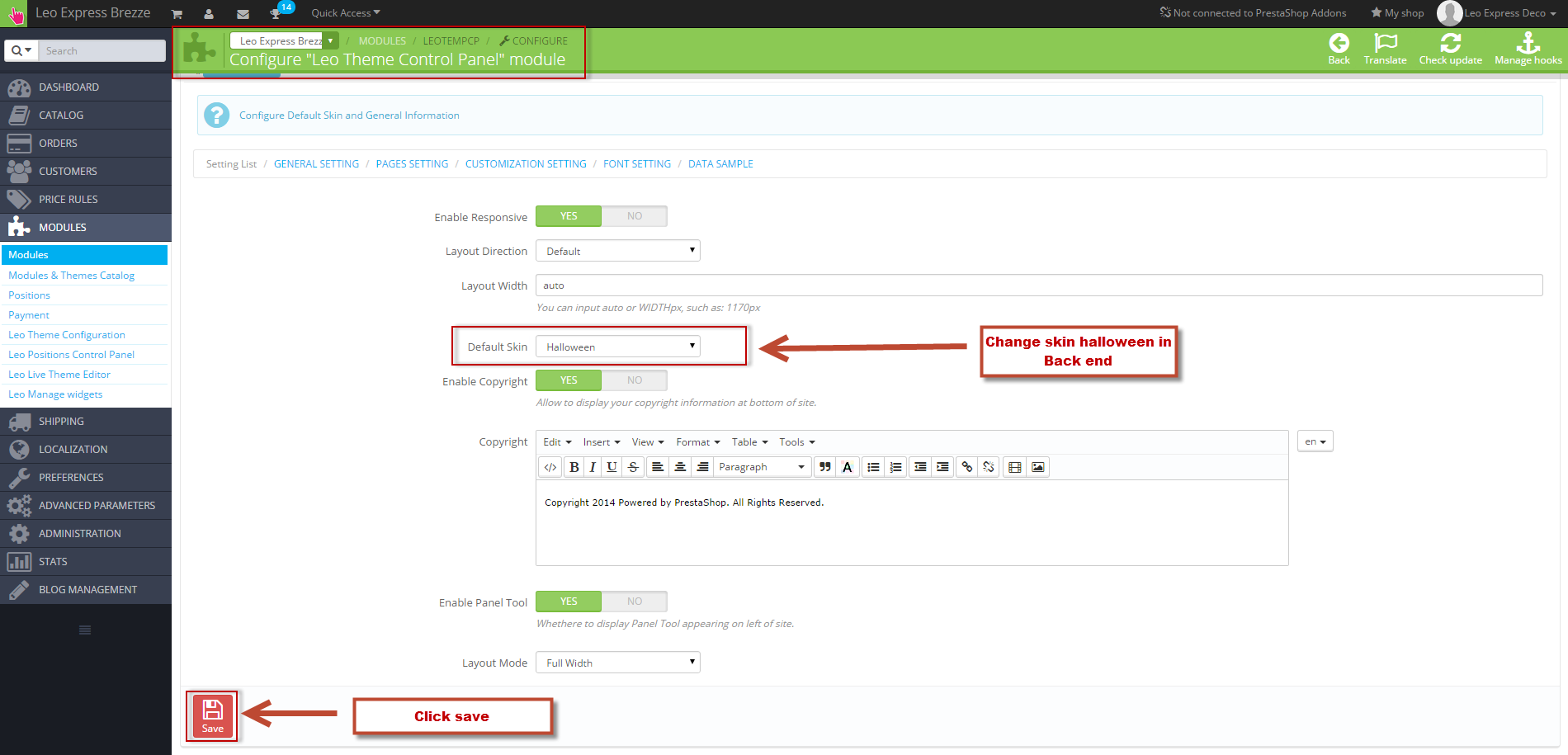Apply strikethrough formatting in copyright editor

[633, 467]
